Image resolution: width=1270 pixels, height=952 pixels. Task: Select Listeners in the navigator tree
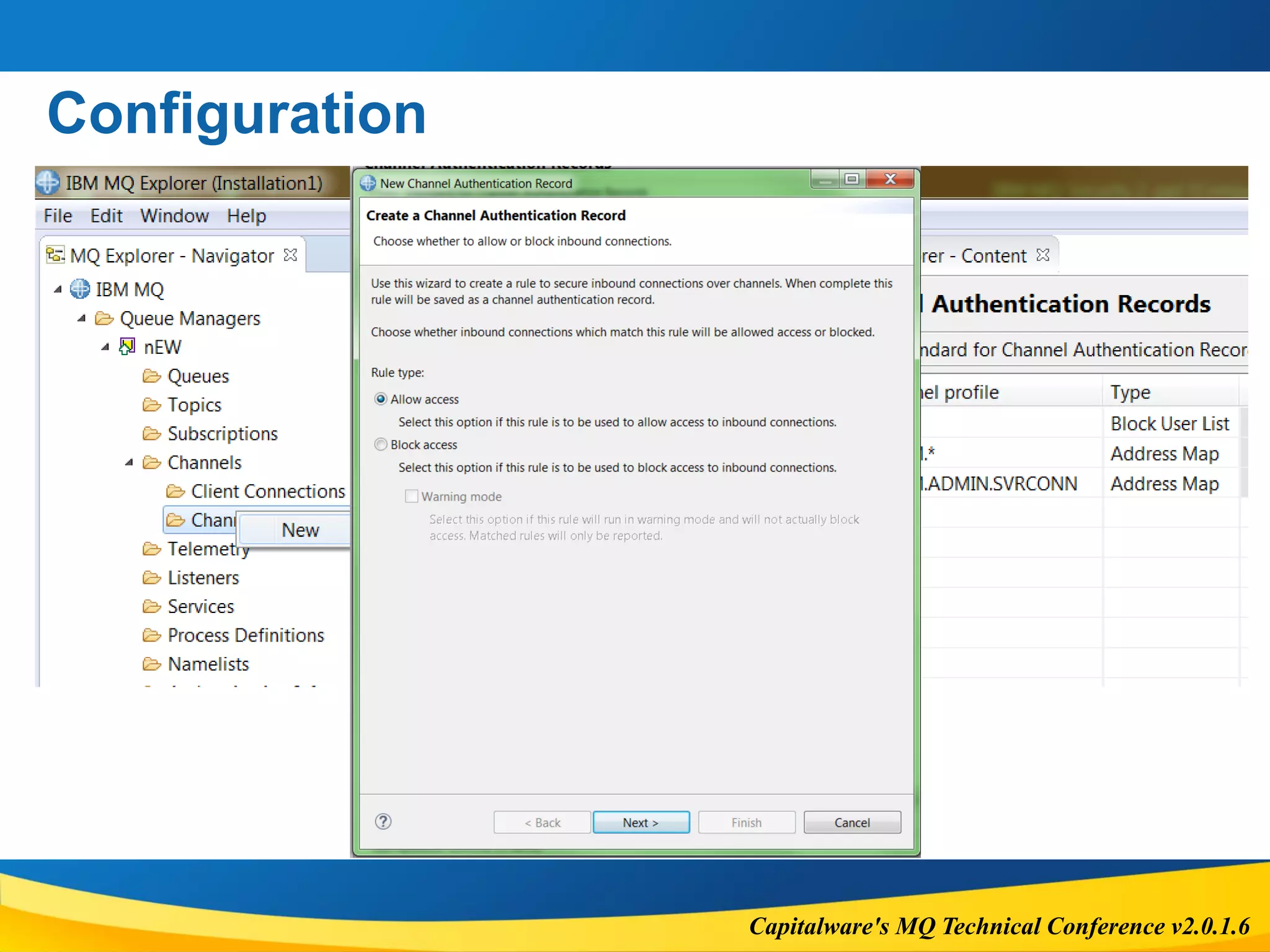tap(203, 578)
